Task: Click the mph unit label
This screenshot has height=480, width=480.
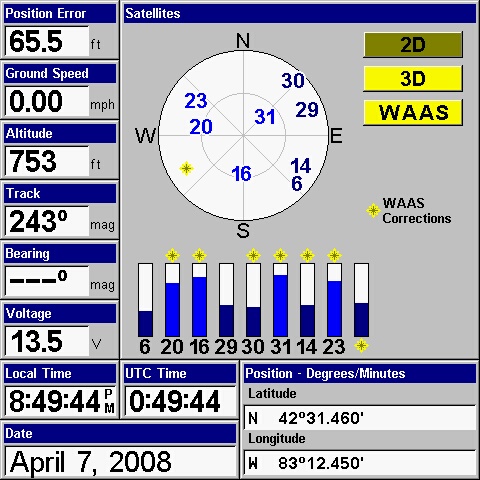Action: [x=102, y=105]
